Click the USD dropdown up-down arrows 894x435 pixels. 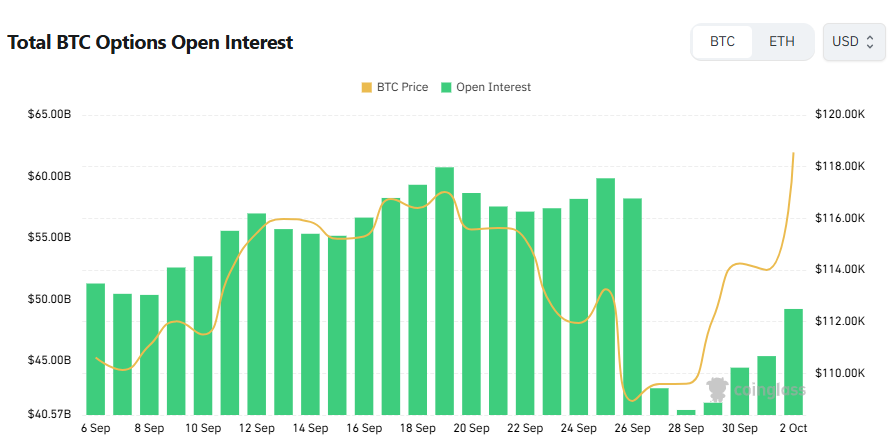(870, 42)
